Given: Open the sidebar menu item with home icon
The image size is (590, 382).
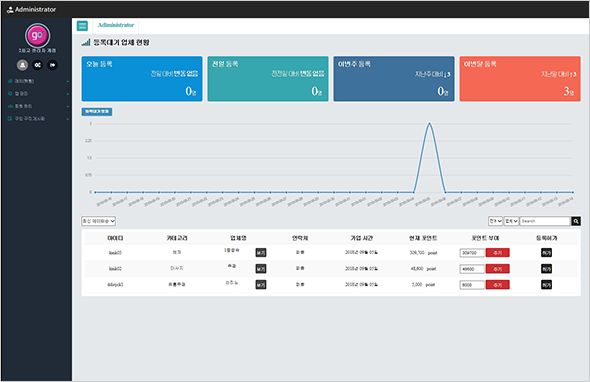Looking at the screenshot, I should (x=38, y=81).
